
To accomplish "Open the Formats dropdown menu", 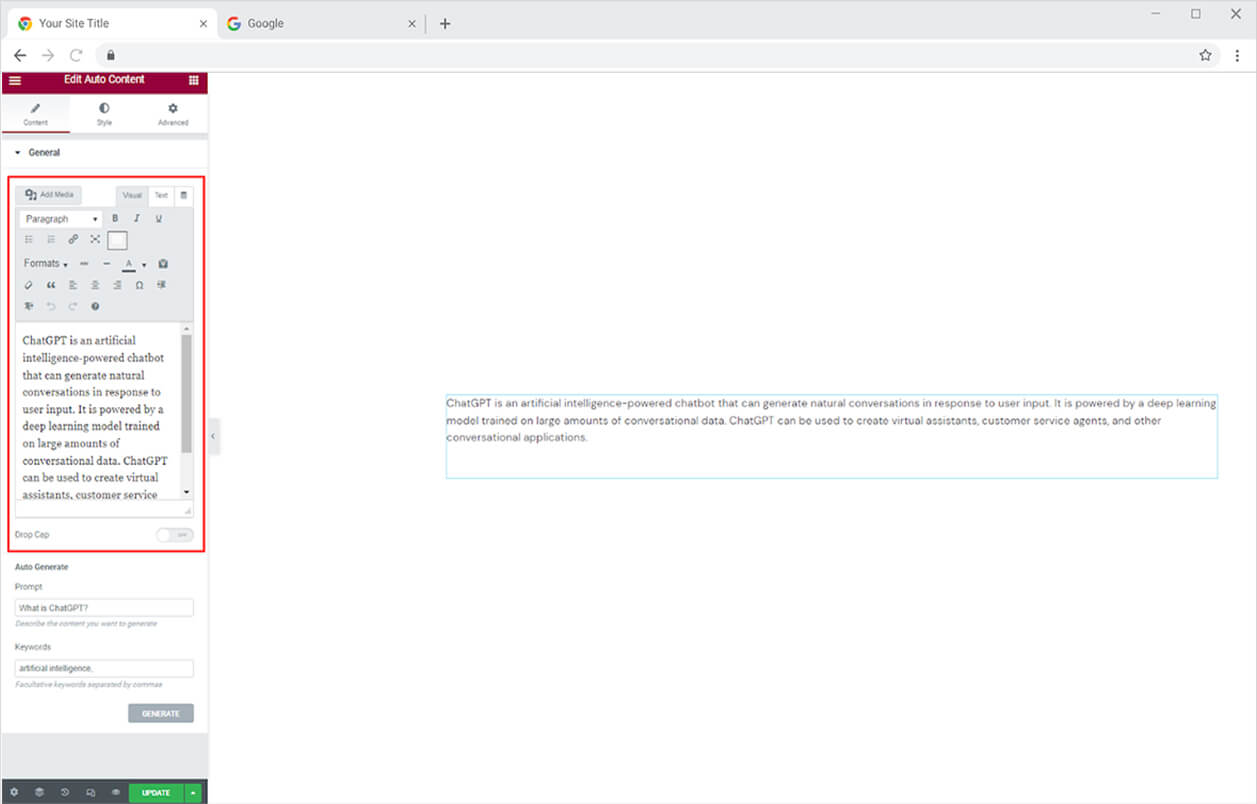I will coord(46,264).
